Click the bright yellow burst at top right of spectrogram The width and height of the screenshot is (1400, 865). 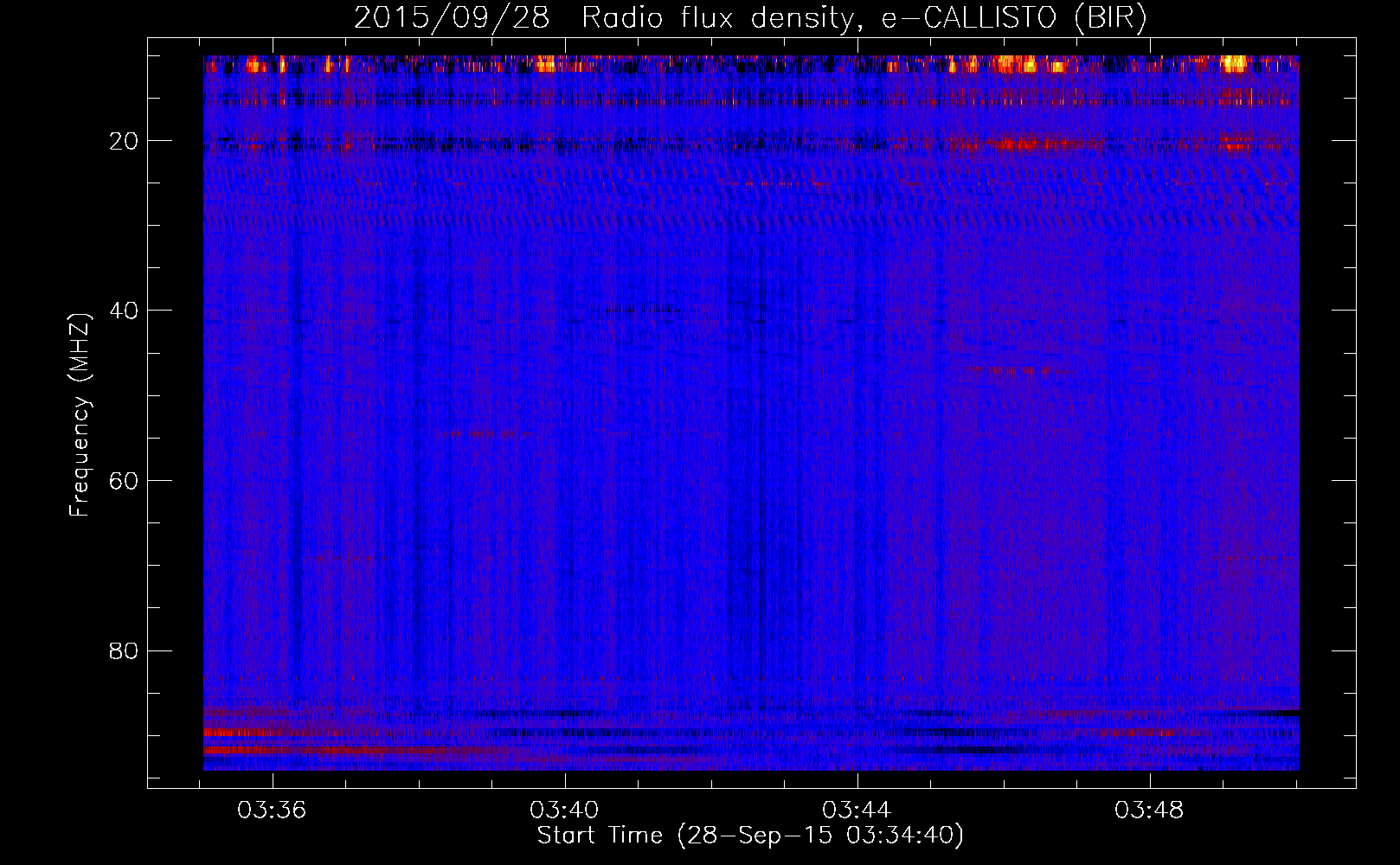[1235, 63]
